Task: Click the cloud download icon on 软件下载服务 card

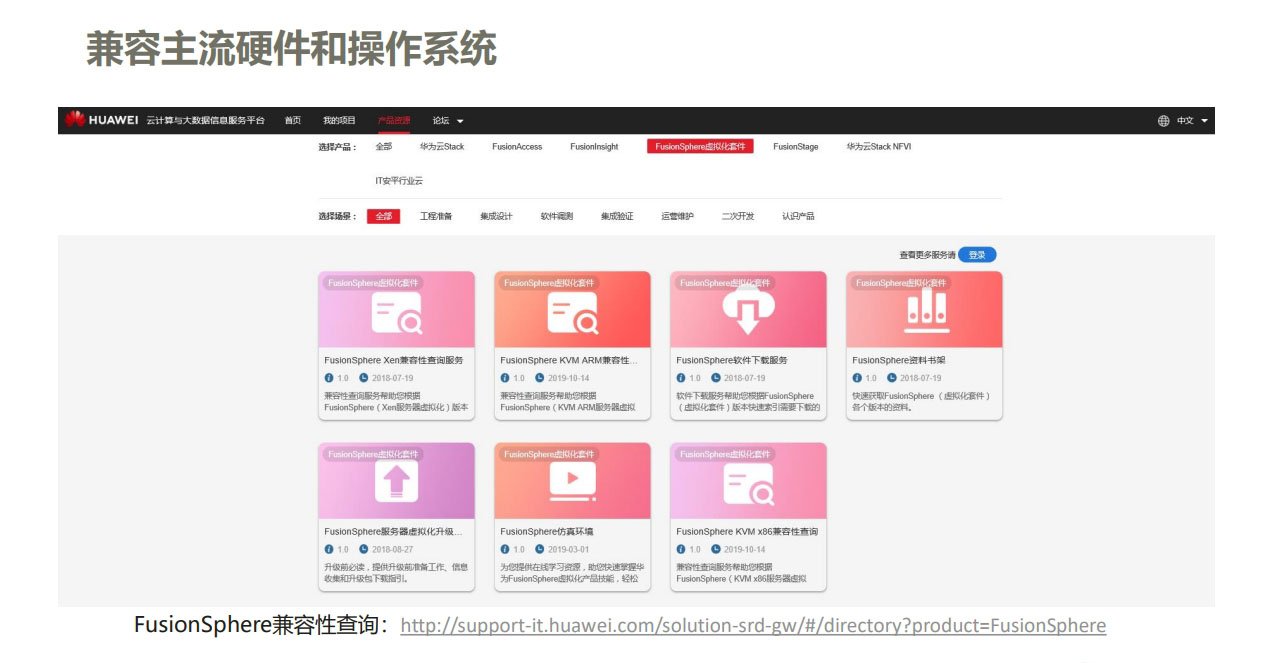Action: coord(749,313)
